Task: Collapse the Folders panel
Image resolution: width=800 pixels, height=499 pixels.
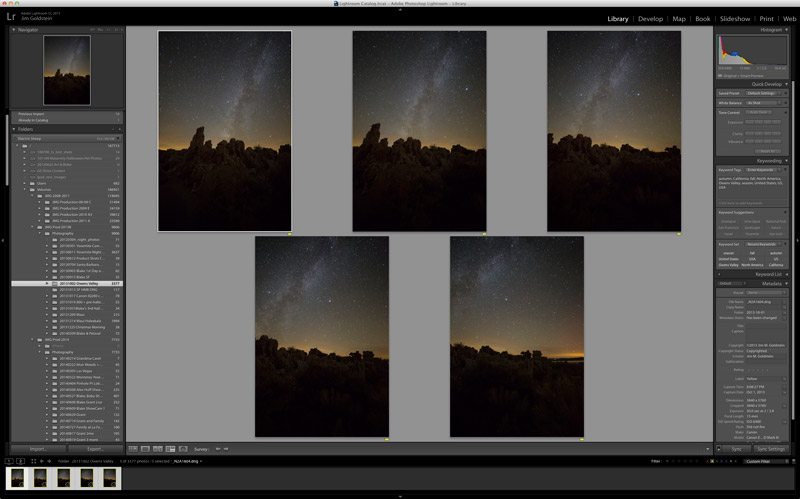Action: pyautogui.click(x=14, y=129)
